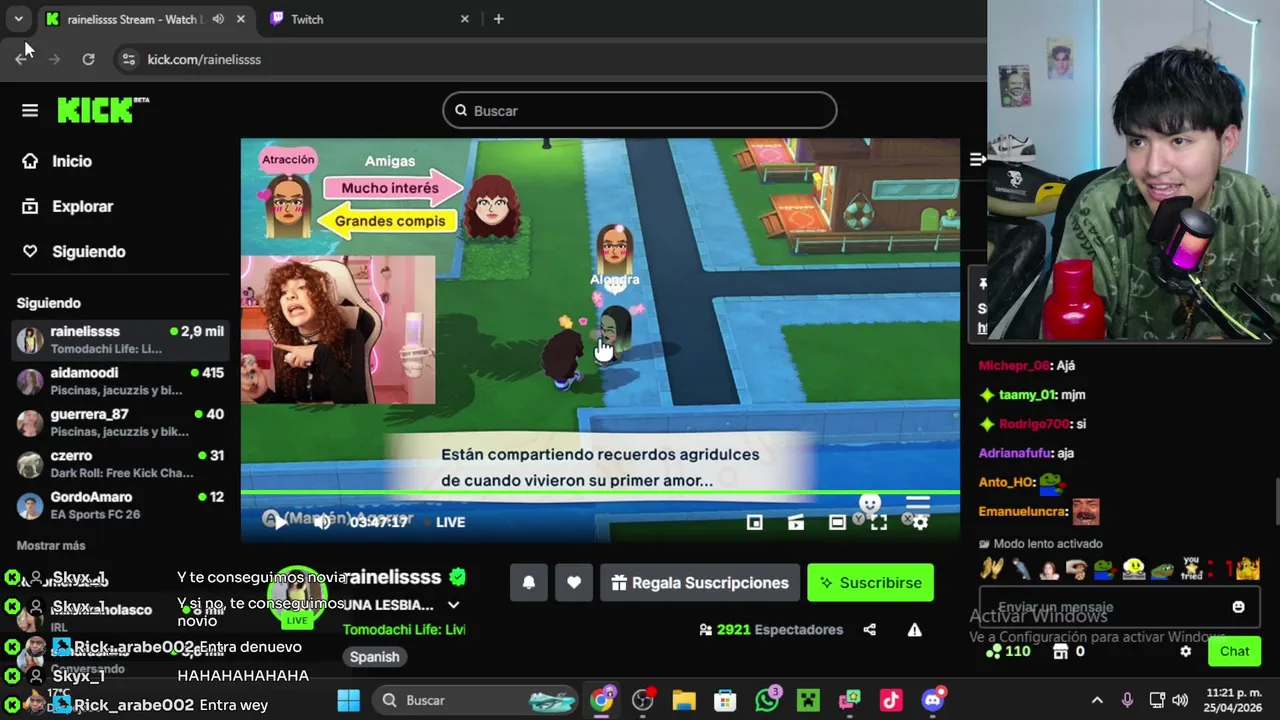This screenshot has height=720, width=1280.
Task: Click username Emanueluncra in chat
Action: (1022, 513)
